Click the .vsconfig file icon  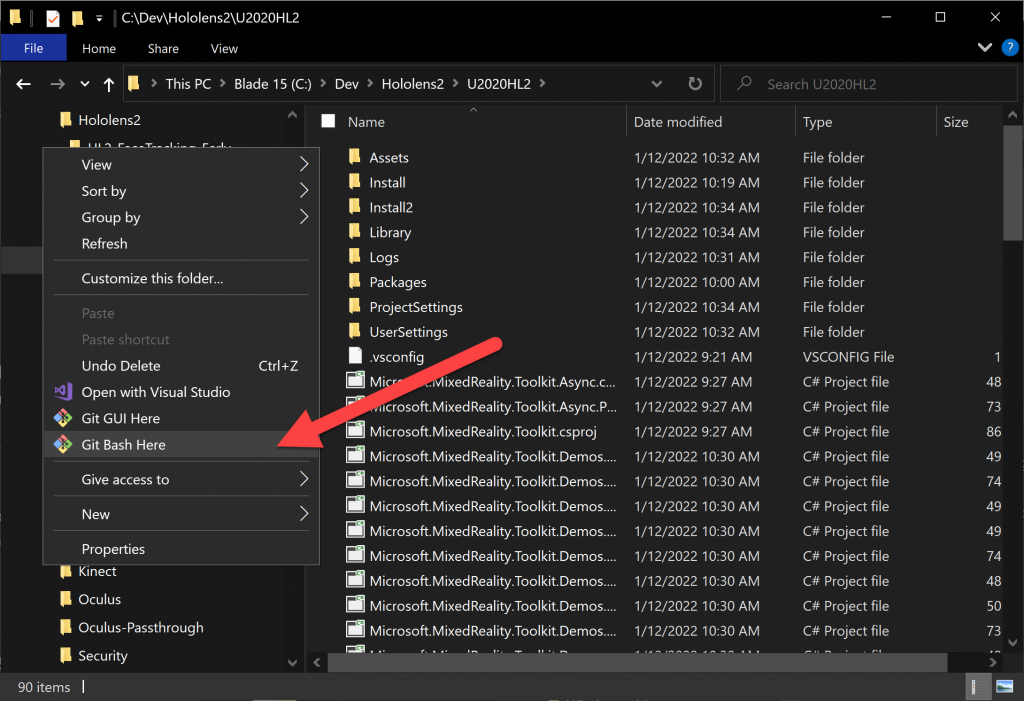tap(355, 356)
